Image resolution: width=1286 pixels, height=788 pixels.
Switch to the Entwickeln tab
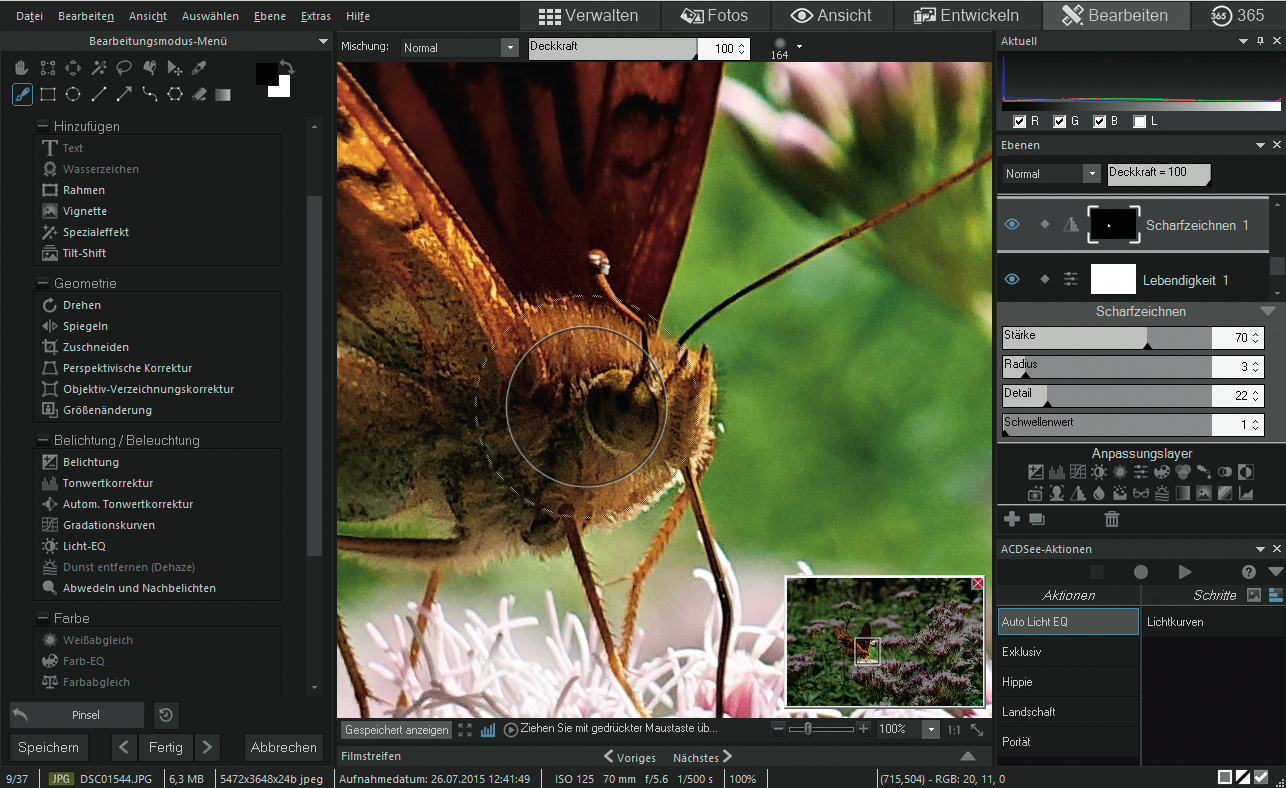(965, 15)
